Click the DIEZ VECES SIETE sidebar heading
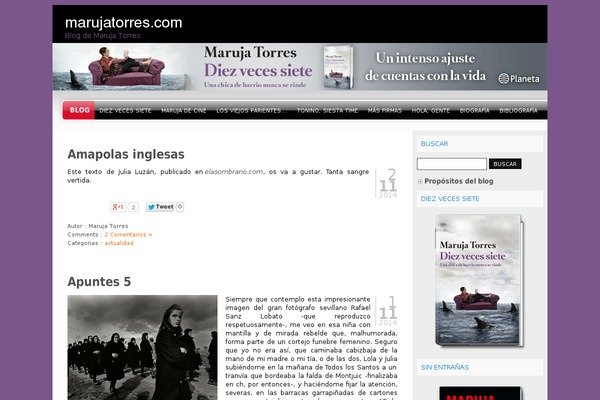This screenshot has height=400, width=600. click(x=450, y=199)
